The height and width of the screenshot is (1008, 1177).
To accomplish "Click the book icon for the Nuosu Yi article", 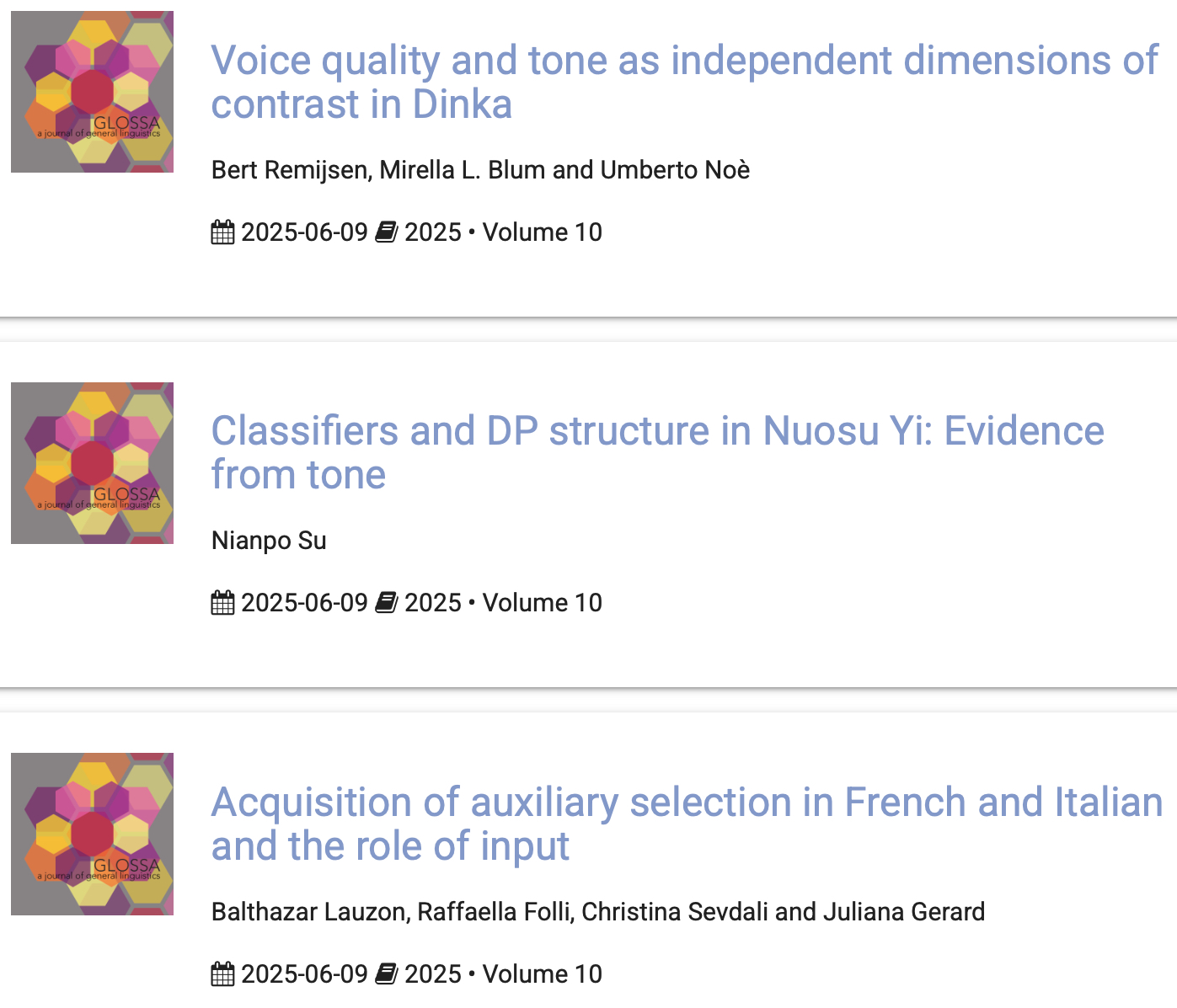I will pos(386,603).
